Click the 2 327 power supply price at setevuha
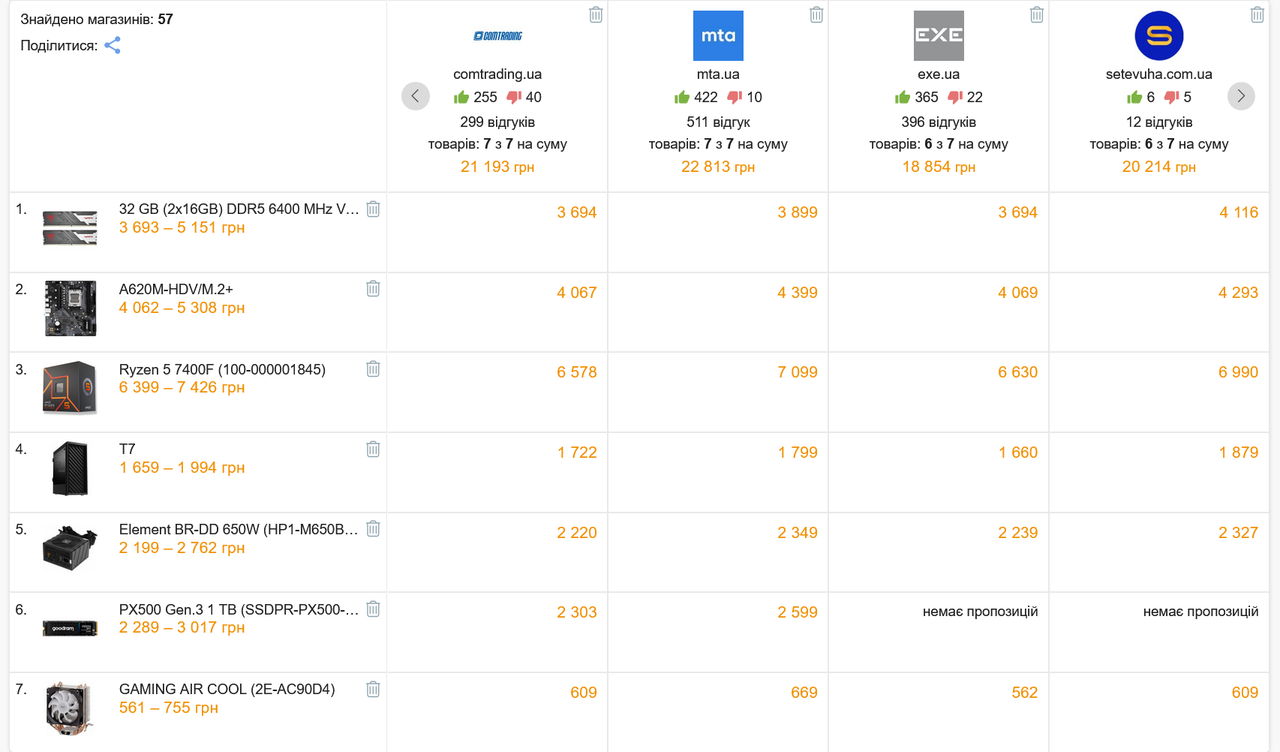Screen dimensions: 1280x752 click(x=1239, y=532)
